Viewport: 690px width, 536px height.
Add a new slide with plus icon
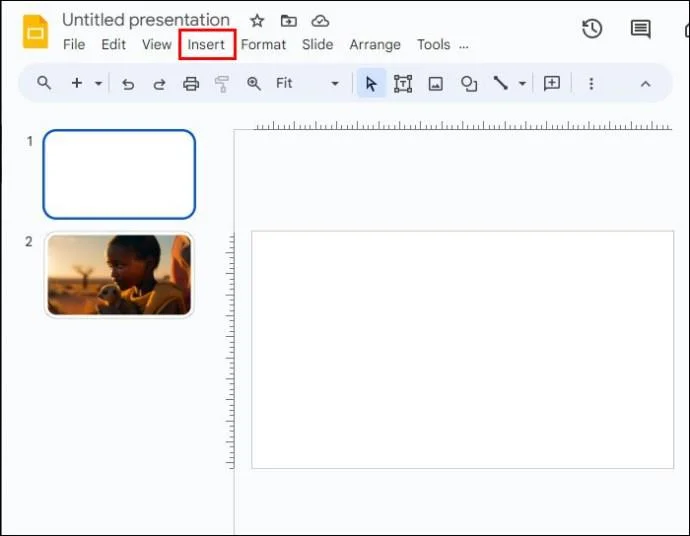click(x=77, y=83)
